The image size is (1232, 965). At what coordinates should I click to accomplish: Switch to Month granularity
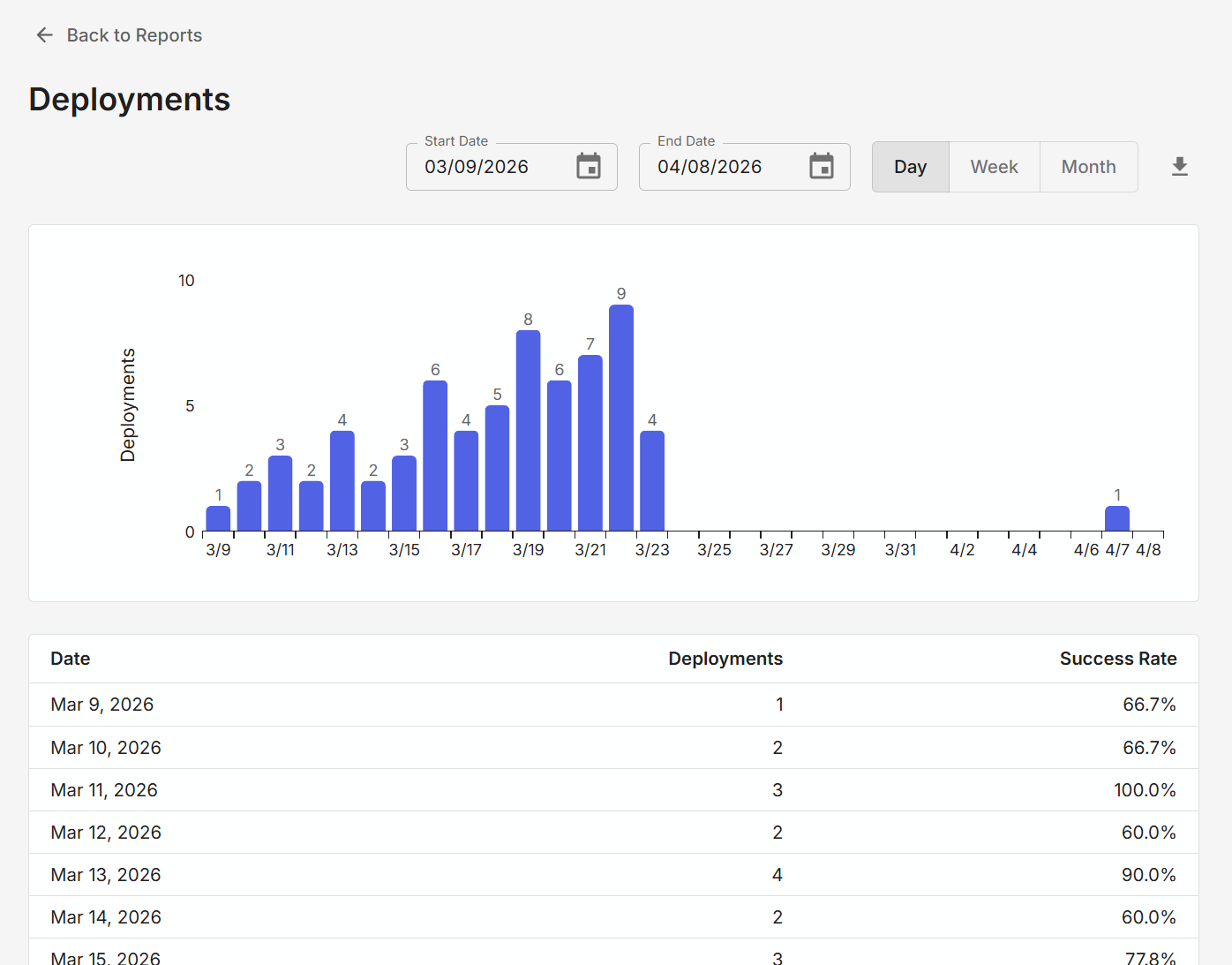1088,167
